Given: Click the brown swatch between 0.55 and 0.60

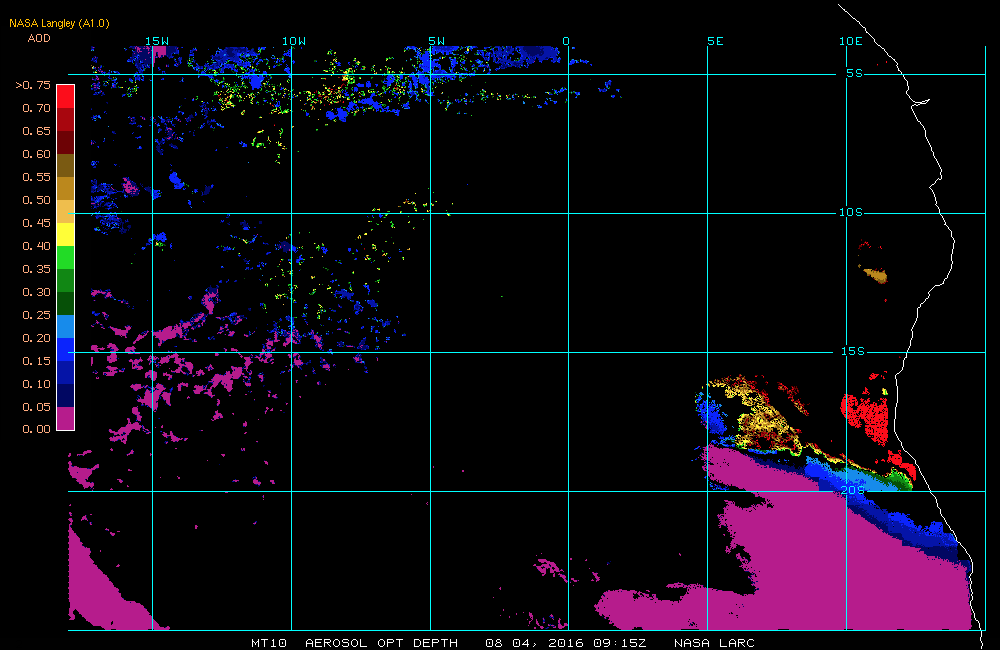Looking at the screenshot, I should [66, 165].
